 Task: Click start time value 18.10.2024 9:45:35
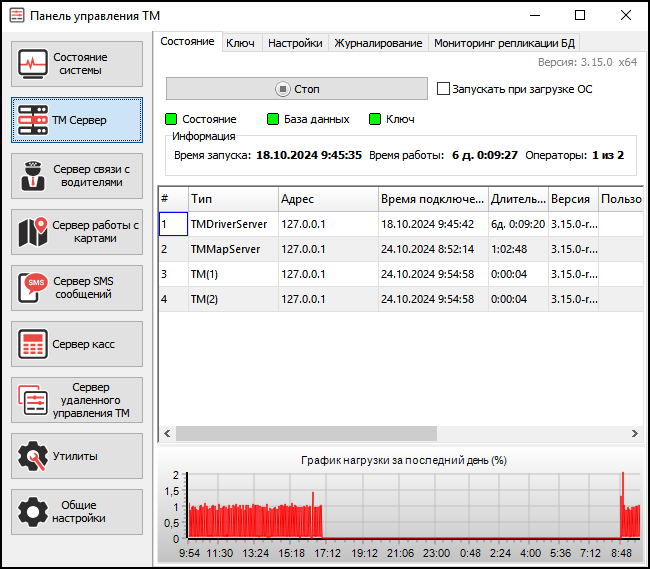[309, 155]
